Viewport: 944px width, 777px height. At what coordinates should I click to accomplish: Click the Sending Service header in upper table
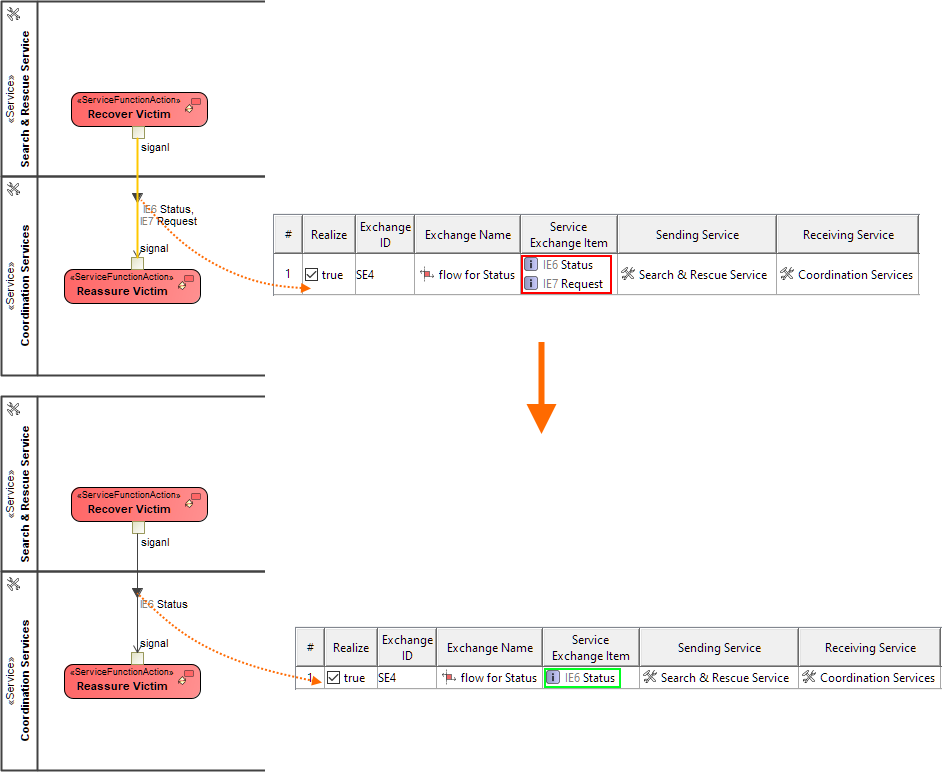coord(697,235)
